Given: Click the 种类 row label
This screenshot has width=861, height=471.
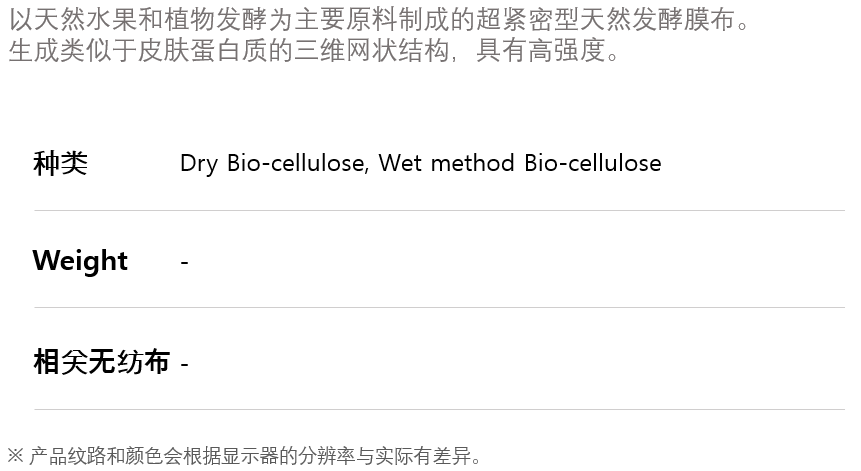Looking at the screenshot, I should (60, 163).
